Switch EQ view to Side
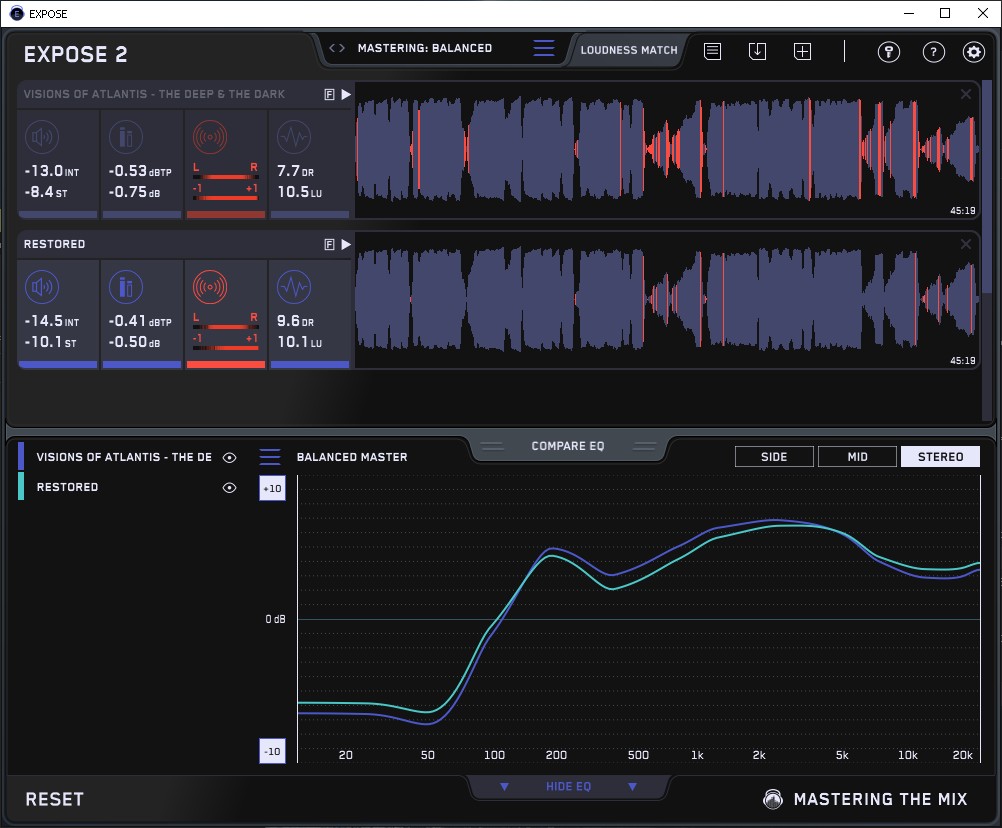Image resolution: width=1002 pixels, height=828 pixels. [x=774, y=457]
